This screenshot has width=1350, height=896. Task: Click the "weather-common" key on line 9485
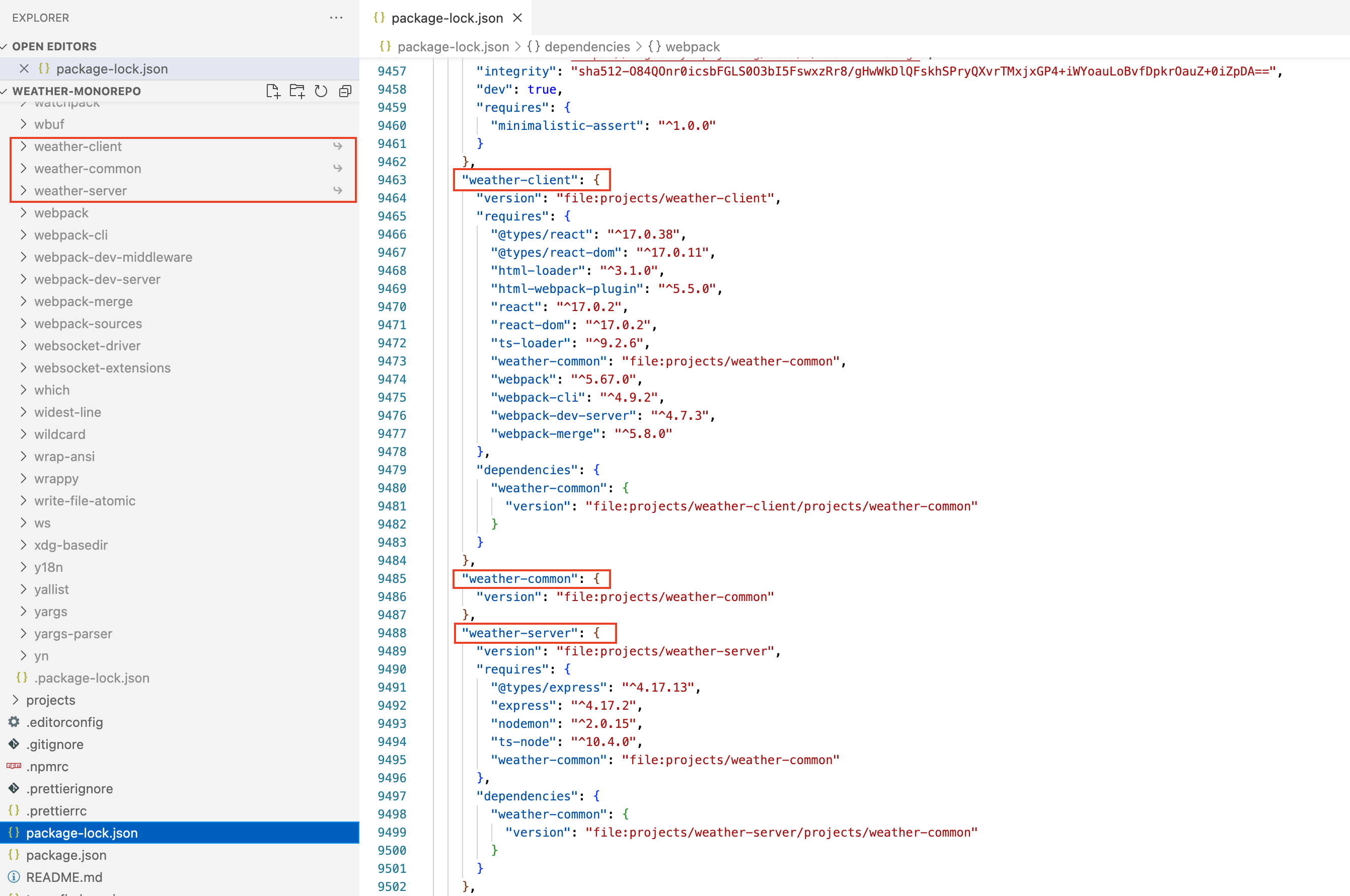519,579
